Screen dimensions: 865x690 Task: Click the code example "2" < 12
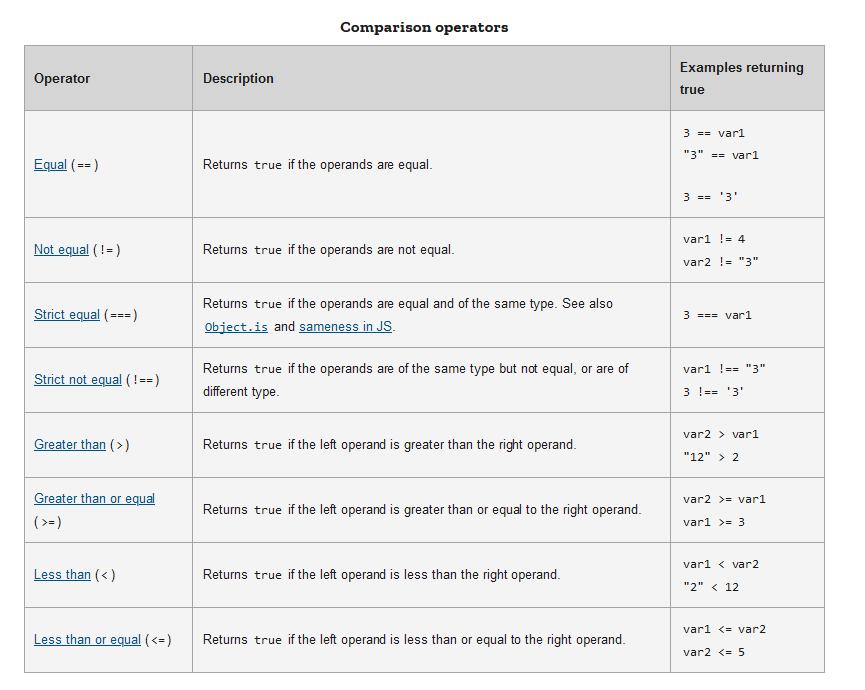coord(711,587)
